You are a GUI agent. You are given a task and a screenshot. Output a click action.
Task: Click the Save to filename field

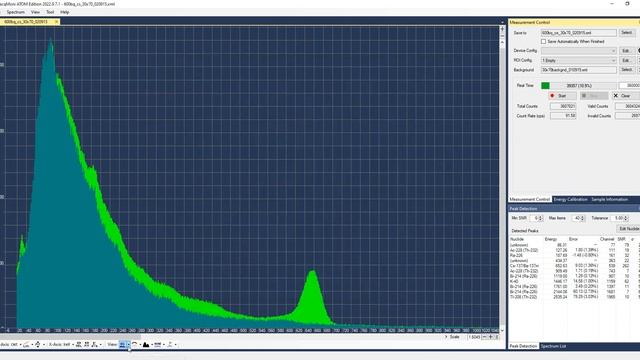click(x=579, y=33)
